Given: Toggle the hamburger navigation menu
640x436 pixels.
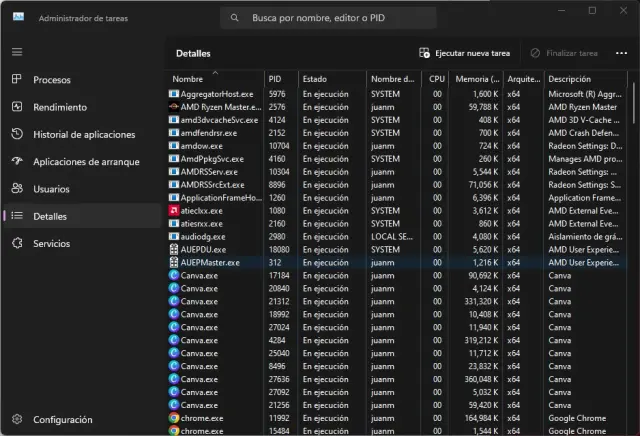Looking at the screenshot, I should [x=17, y=52].
